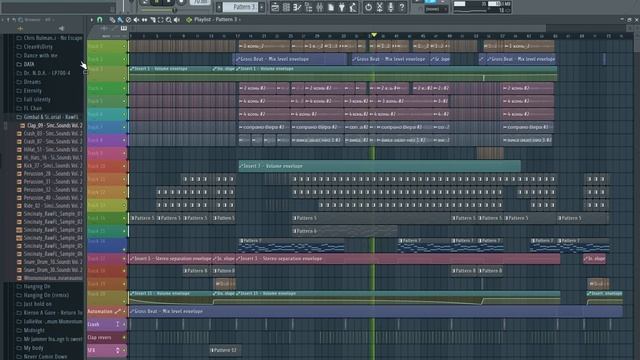
Task: Select the Mute tool in Playlist toolbar
Action: 136,20
